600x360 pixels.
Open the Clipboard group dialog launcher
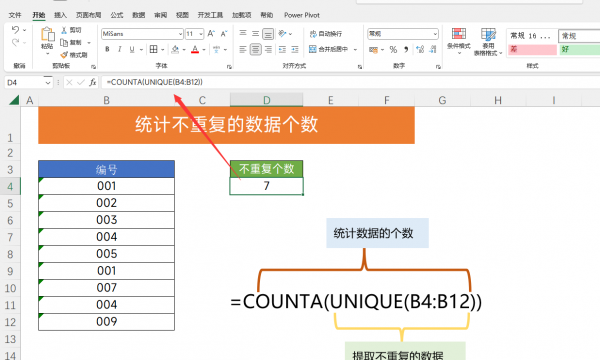click(93, 67)
